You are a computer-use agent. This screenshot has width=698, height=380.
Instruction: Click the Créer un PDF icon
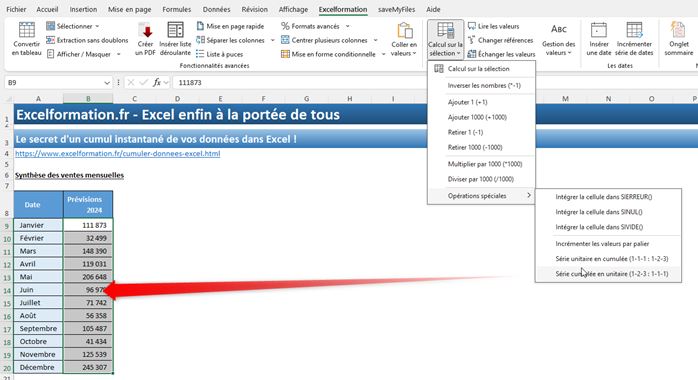pyautogui.click(x=145, y=30)
